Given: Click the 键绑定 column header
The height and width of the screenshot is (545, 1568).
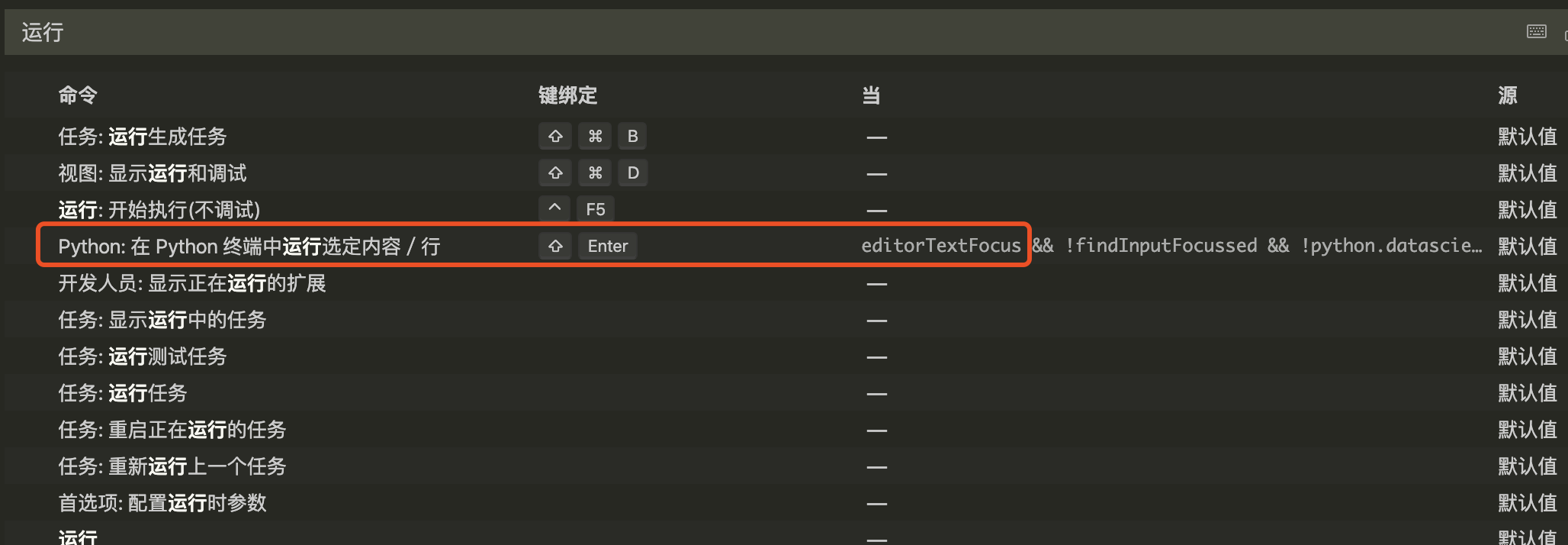Looking at the screenshot, I should 567,95.
